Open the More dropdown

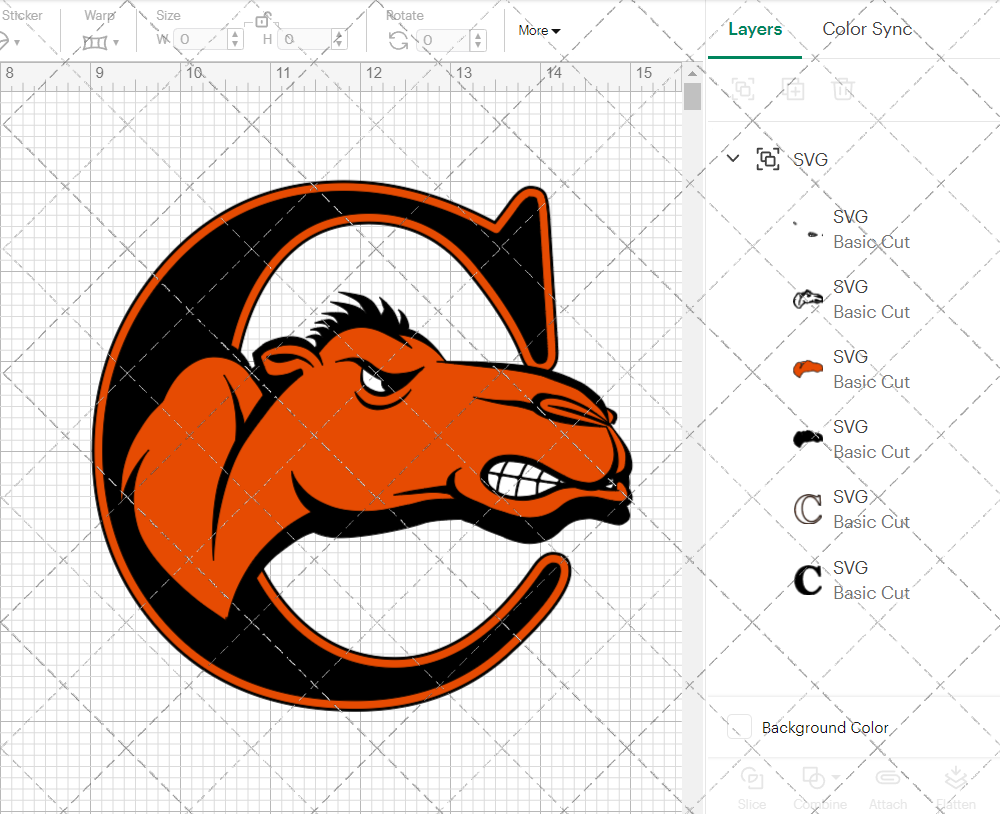pyautogui.click(x=538, y=30)
